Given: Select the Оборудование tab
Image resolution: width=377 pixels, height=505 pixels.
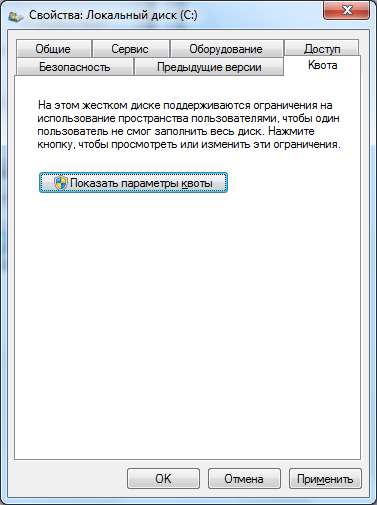Looking at the screenshot, I should tap(226, 49).
